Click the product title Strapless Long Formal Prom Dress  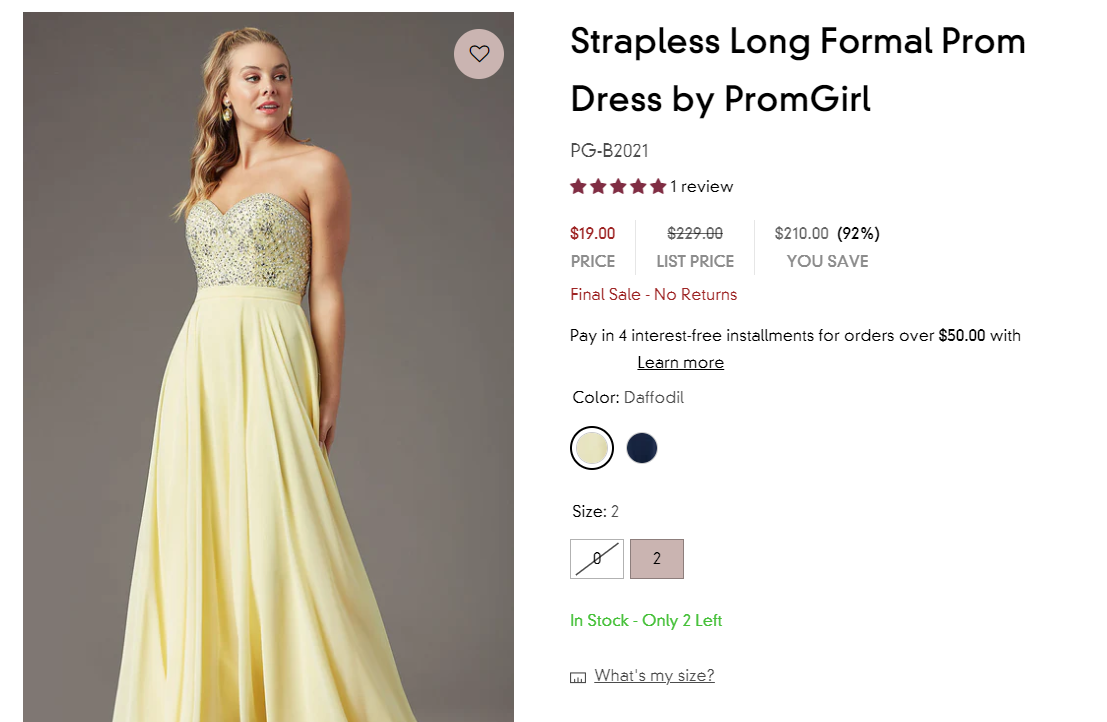(x=797, y=70)
